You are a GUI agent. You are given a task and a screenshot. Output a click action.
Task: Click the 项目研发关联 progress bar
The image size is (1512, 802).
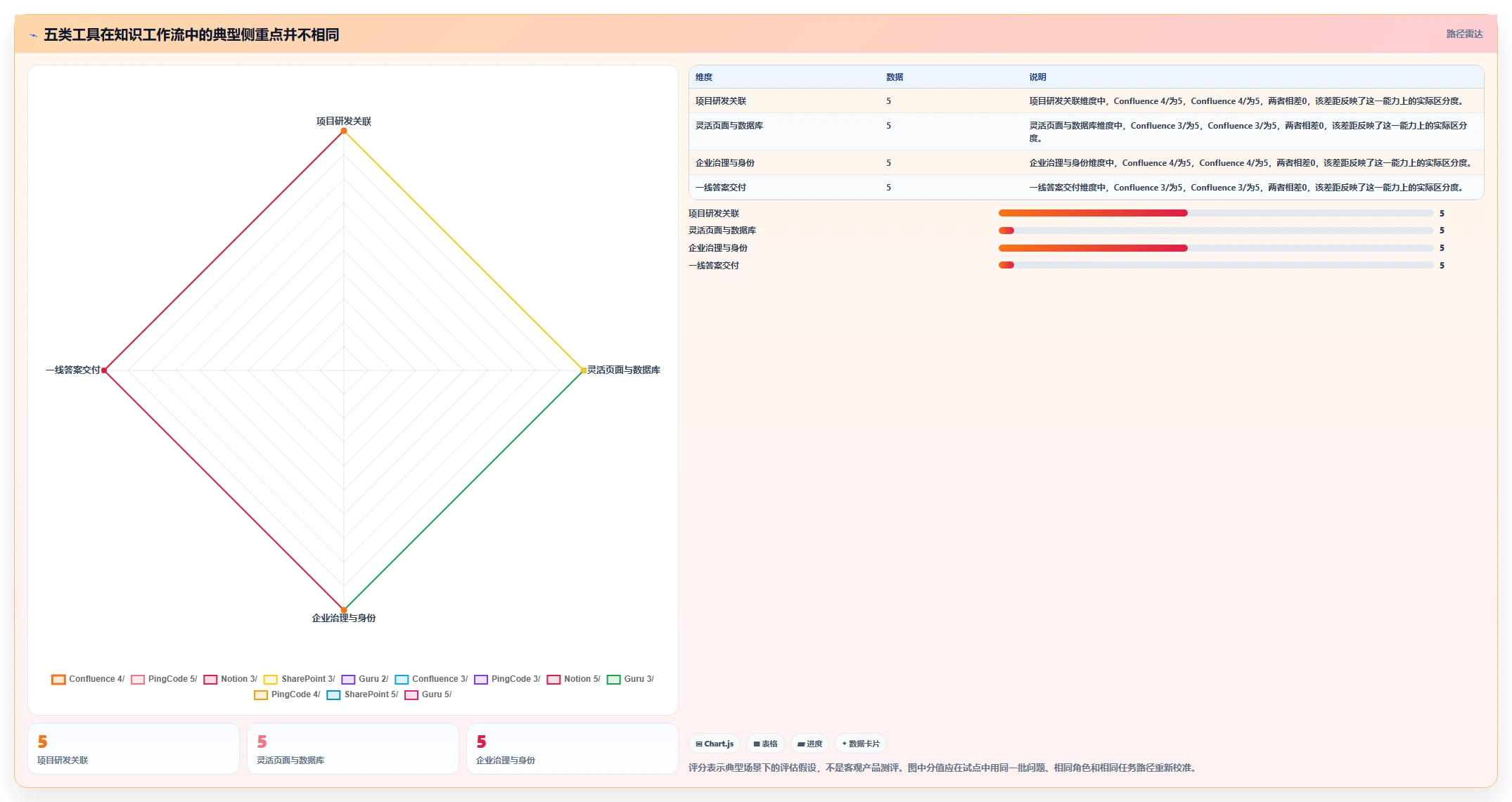pos(1216,213)
